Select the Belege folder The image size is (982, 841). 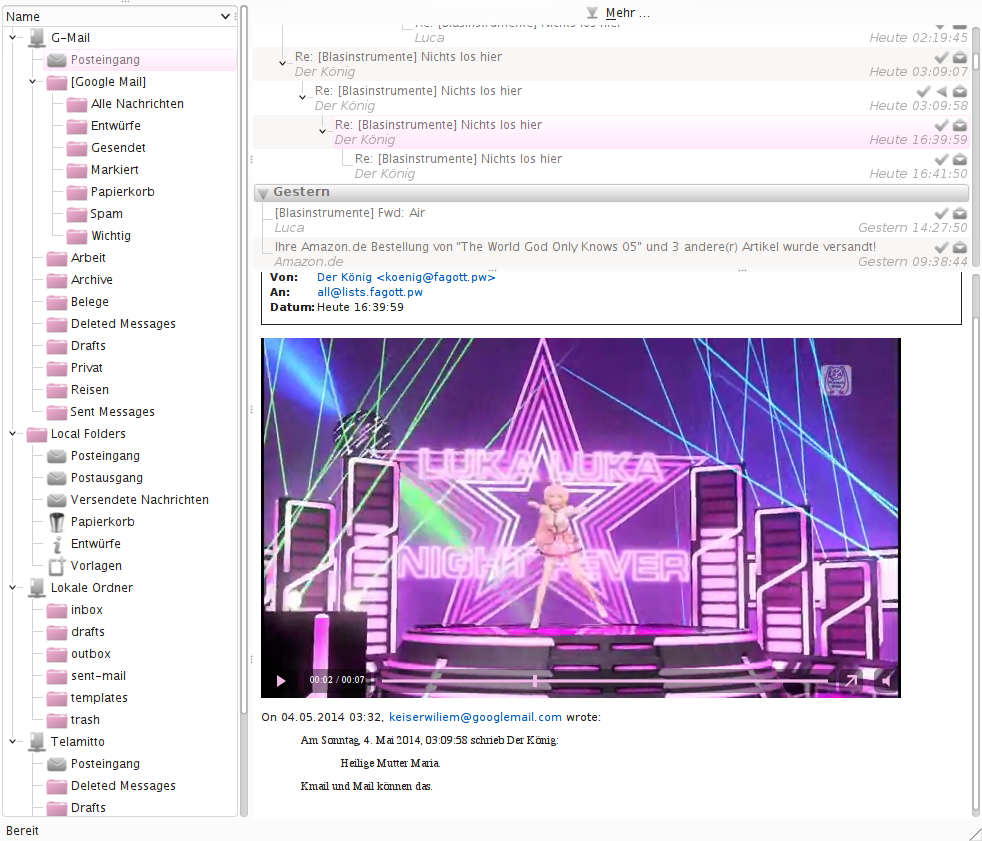tap(90, 301)
